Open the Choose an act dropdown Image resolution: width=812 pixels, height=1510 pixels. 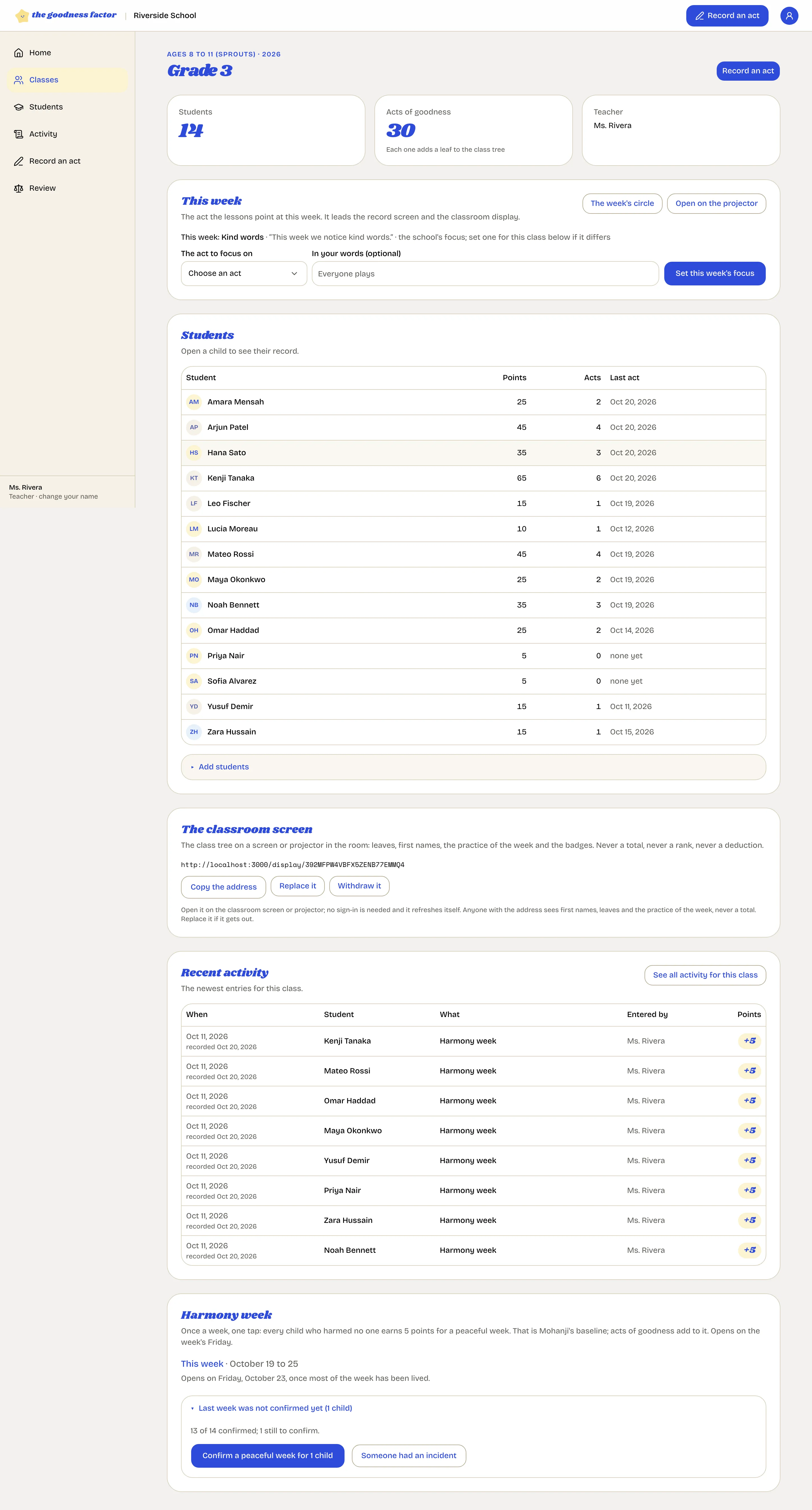click(244, 274)
